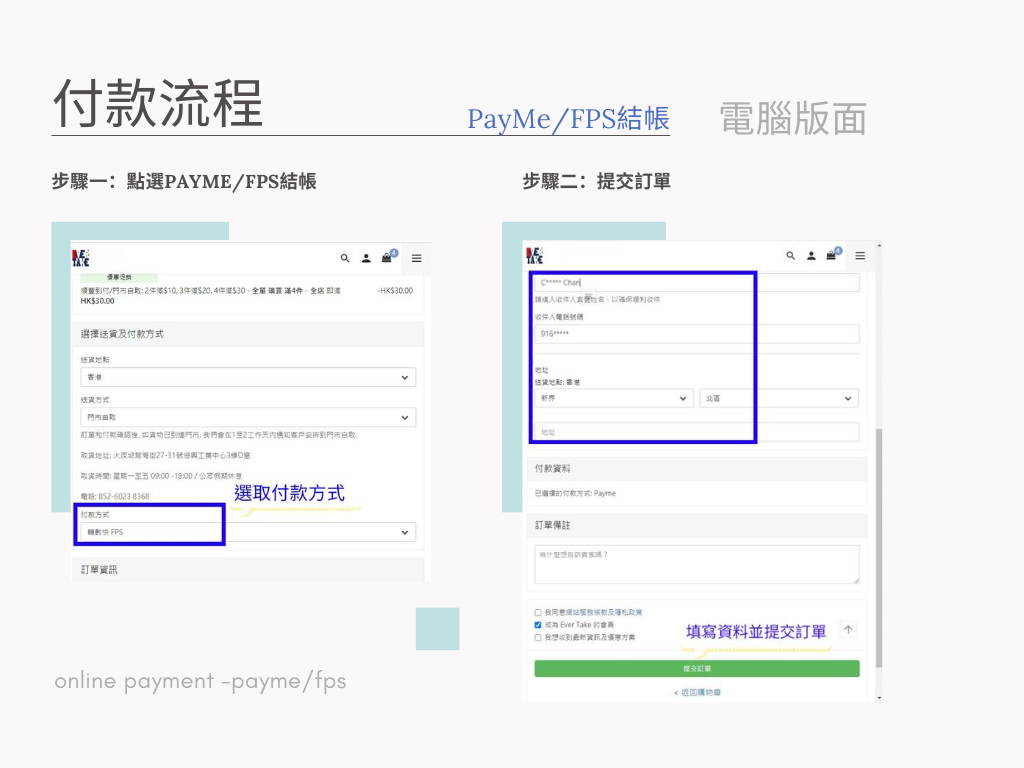Open the cart bag icon in step two header
Viewport: 1024px width, 768px height.
[831, 256]
